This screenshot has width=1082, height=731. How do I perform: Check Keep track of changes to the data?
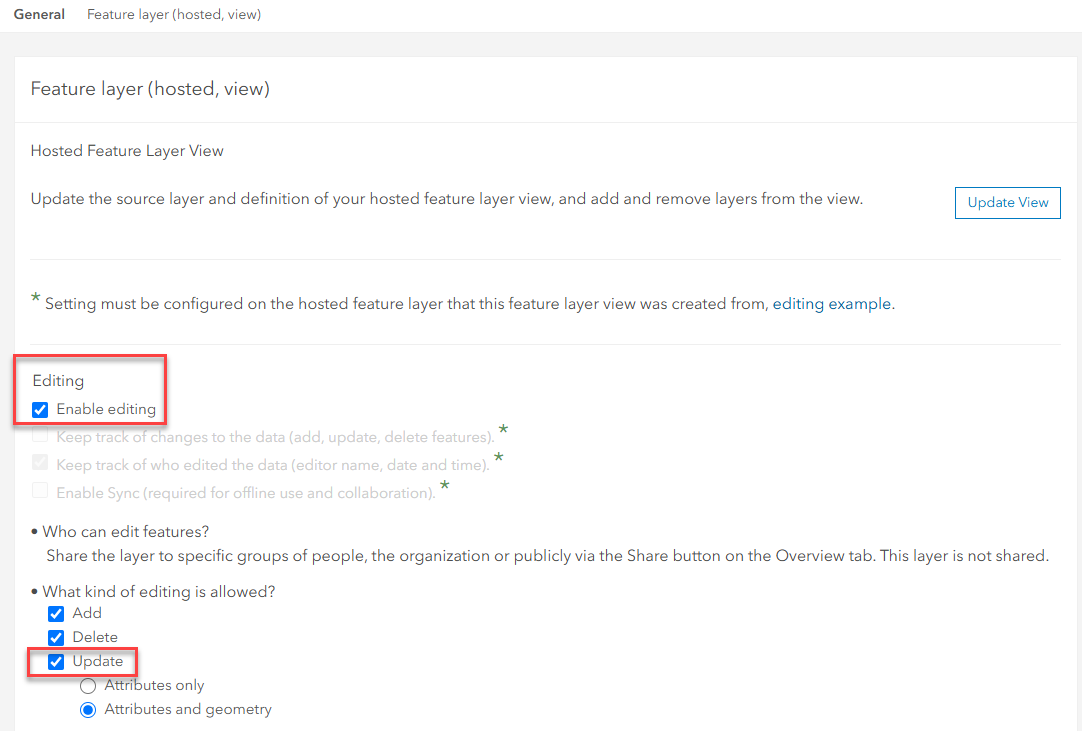click(x=41, y=436)
